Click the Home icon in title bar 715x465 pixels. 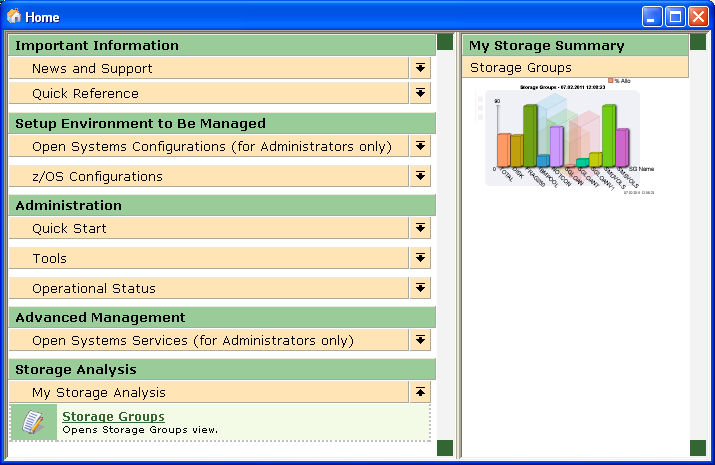click(14, 17)
